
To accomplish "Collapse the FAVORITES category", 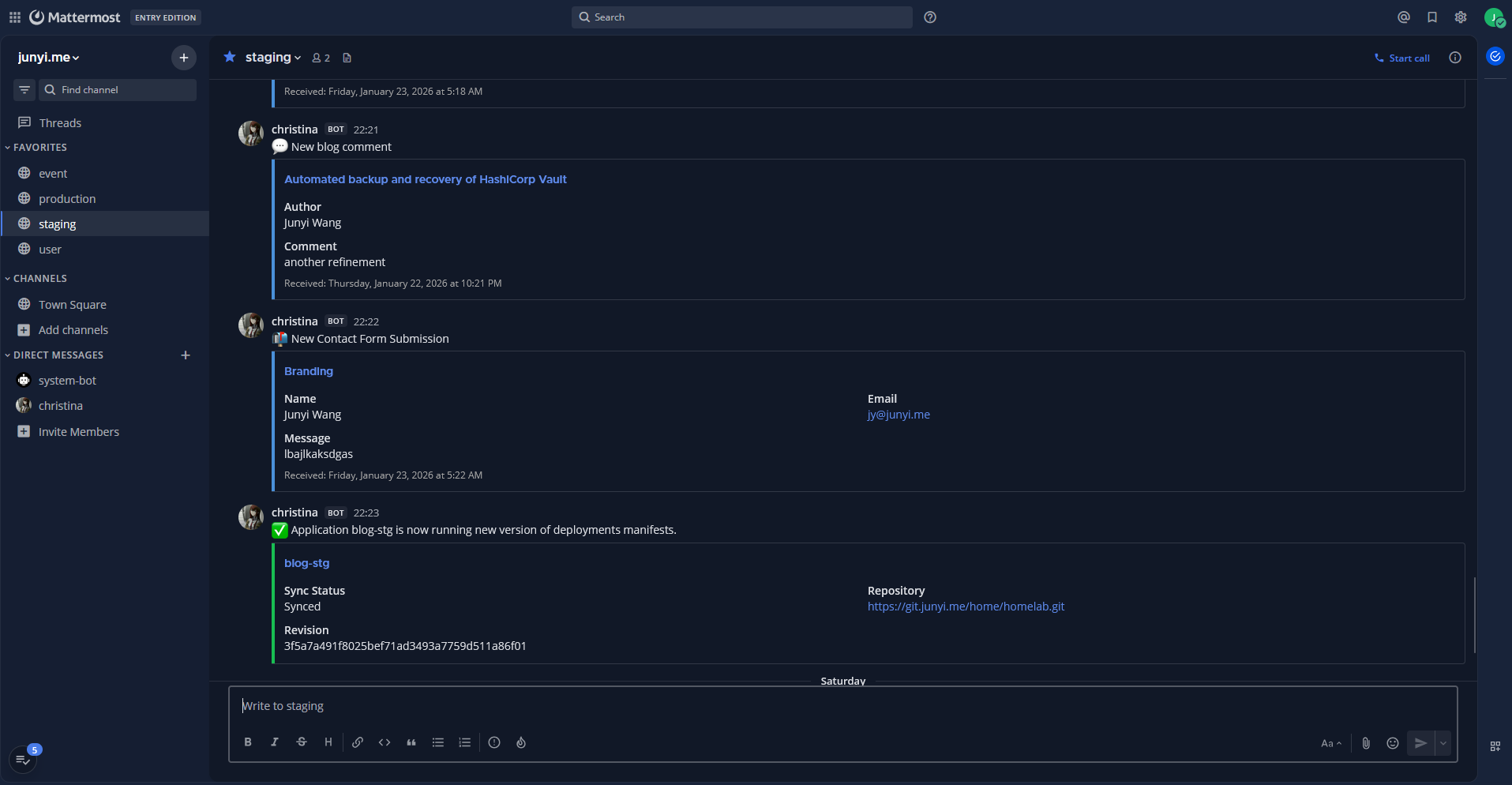I will [x=39, y=148].
